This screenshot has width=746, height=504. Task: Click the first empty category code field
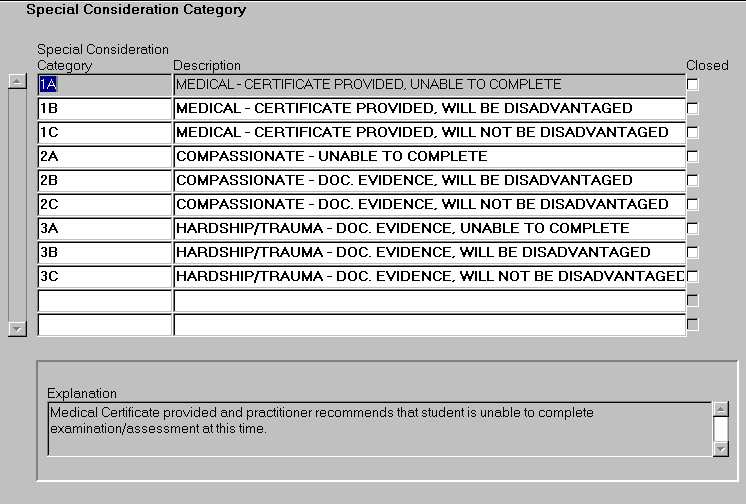tap(104, 301)
